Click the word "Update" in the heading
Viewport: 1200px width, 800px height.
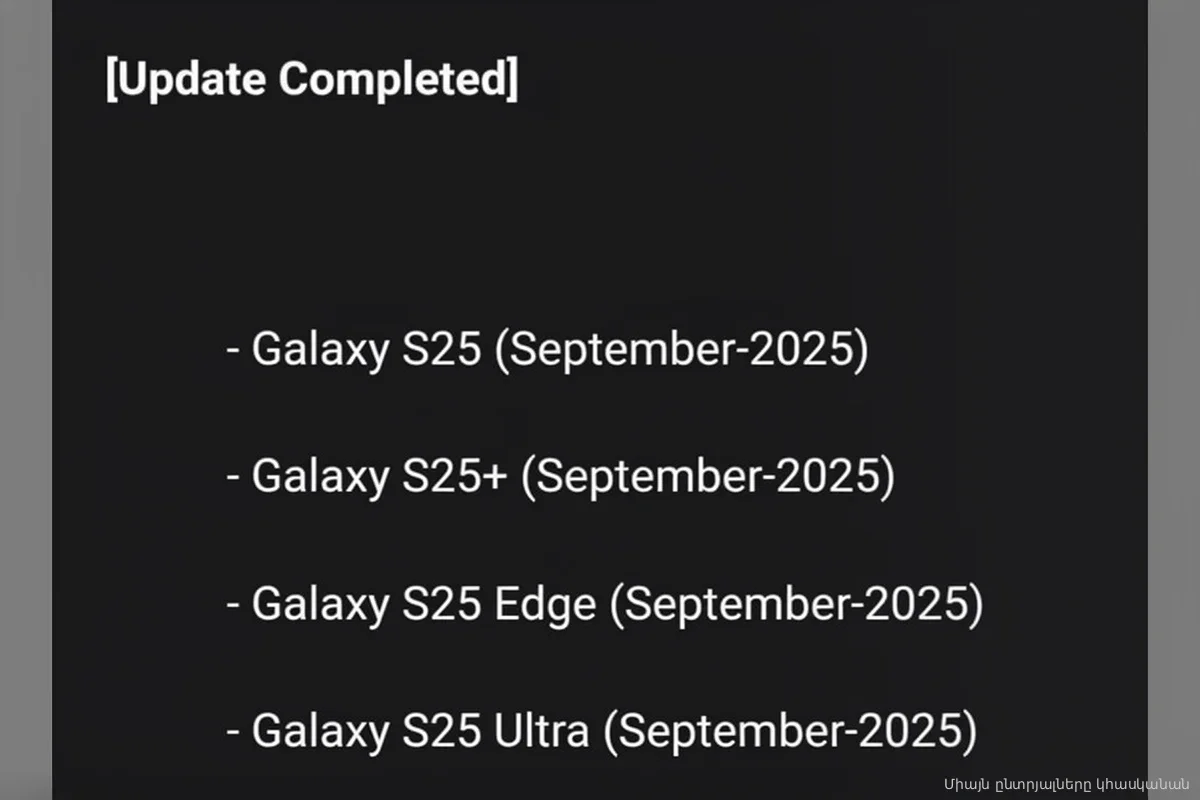click(192, 80)
